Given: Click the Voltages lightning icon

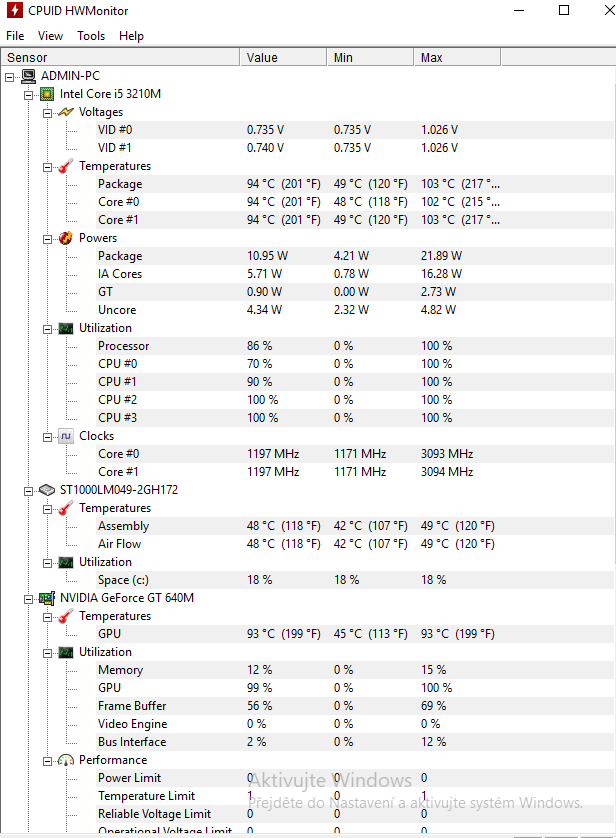Looking at the screenshot, I should [66, 112].
